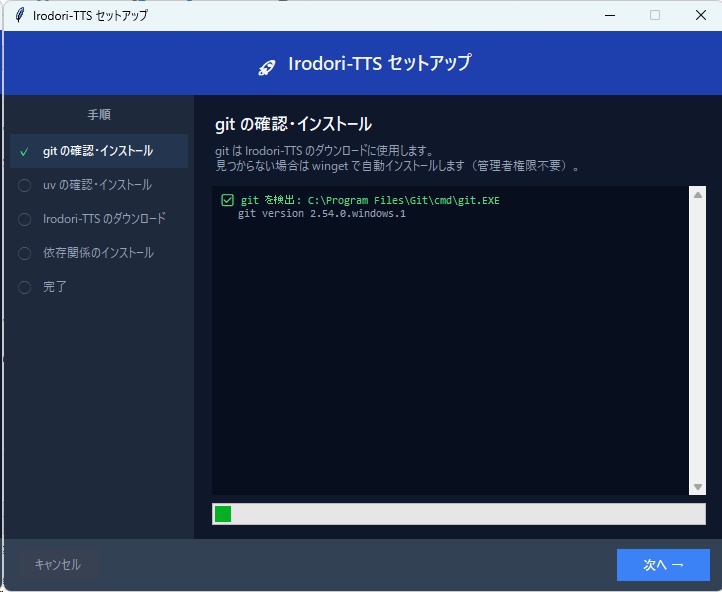Click the feather app icon in title bar
Viewport: 722px width, 592px height.
click(19, 15)
